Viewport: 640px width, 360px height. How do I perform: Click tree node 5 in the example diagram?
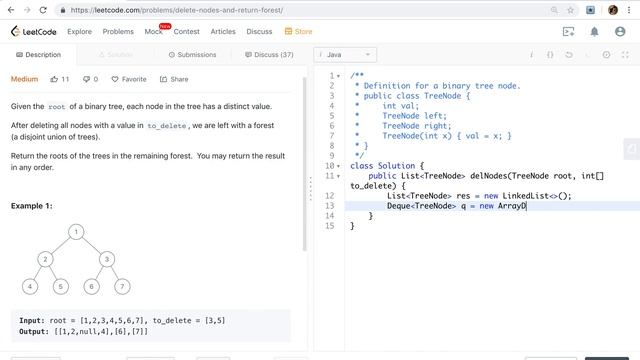(60, 287)
